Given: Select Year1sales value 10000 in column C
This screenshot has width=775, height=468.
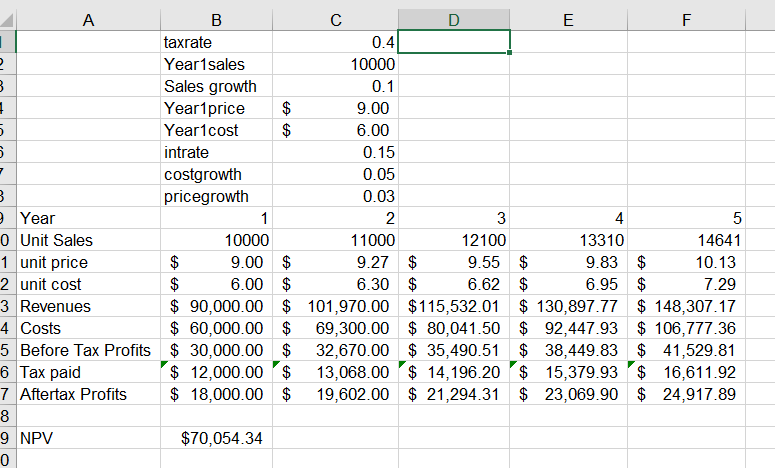Looking at the screenshot, I should coord(336,64).
